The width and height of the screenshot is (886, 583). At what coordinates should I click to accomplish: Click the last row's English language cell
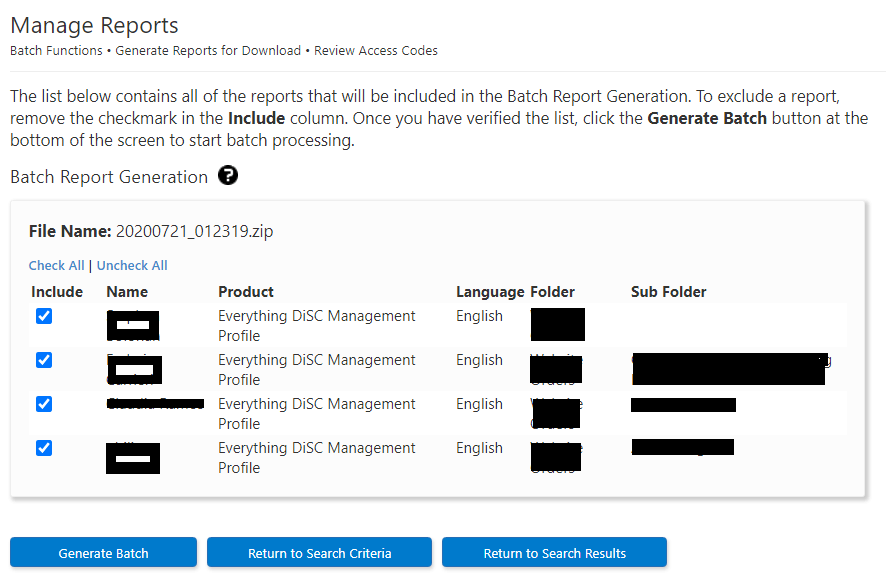479,448
